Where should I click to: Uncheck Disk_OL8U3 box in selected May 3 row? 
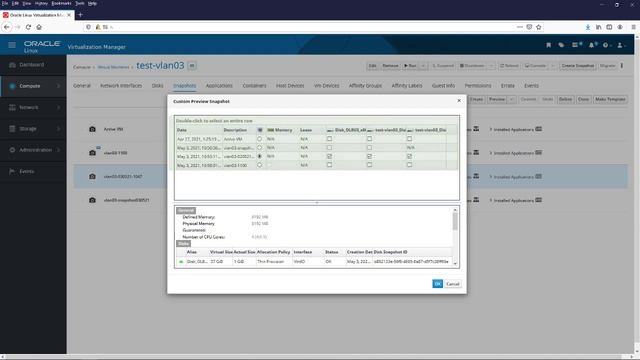coord(329,156)
